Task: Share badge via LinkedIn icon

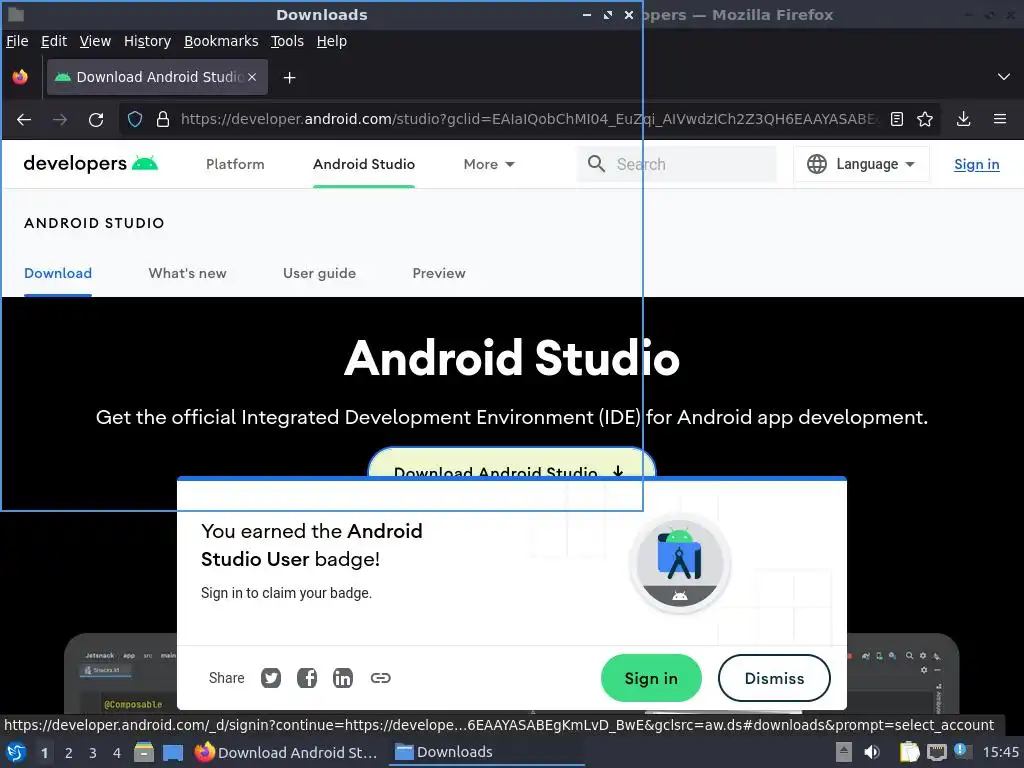Action: click(x=343, y=678)
